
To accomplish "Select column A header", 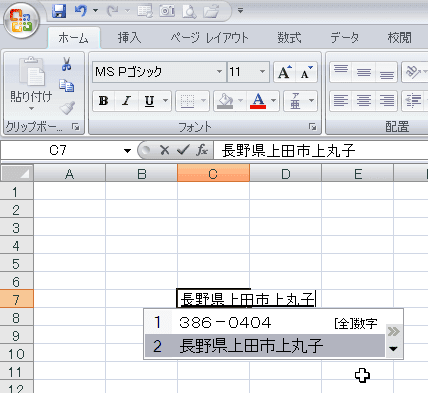I will click(x=69, y=173).
